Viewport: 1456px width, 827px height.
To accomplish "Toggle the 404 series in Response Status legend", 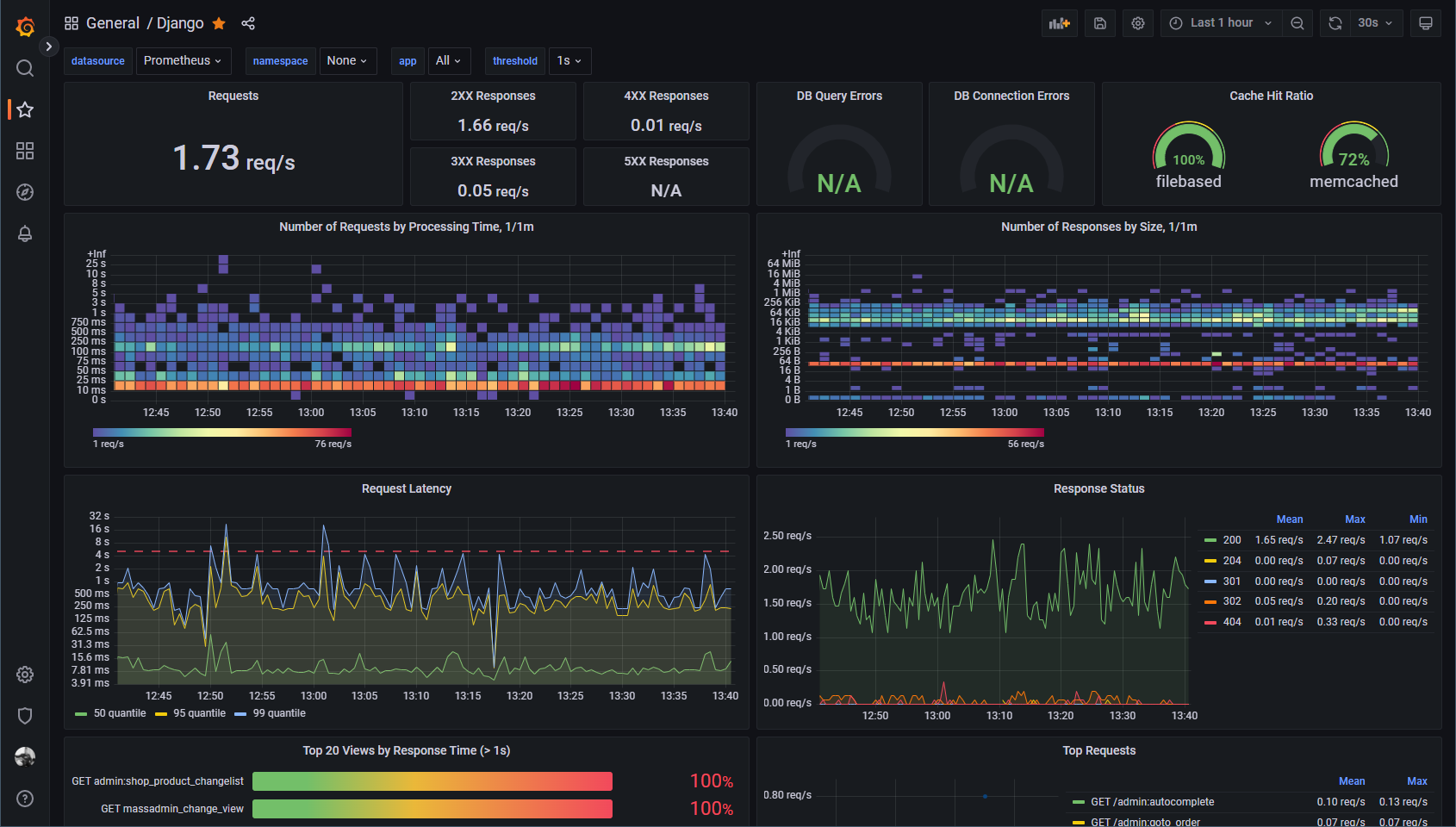I will [x=1232, y=622].
